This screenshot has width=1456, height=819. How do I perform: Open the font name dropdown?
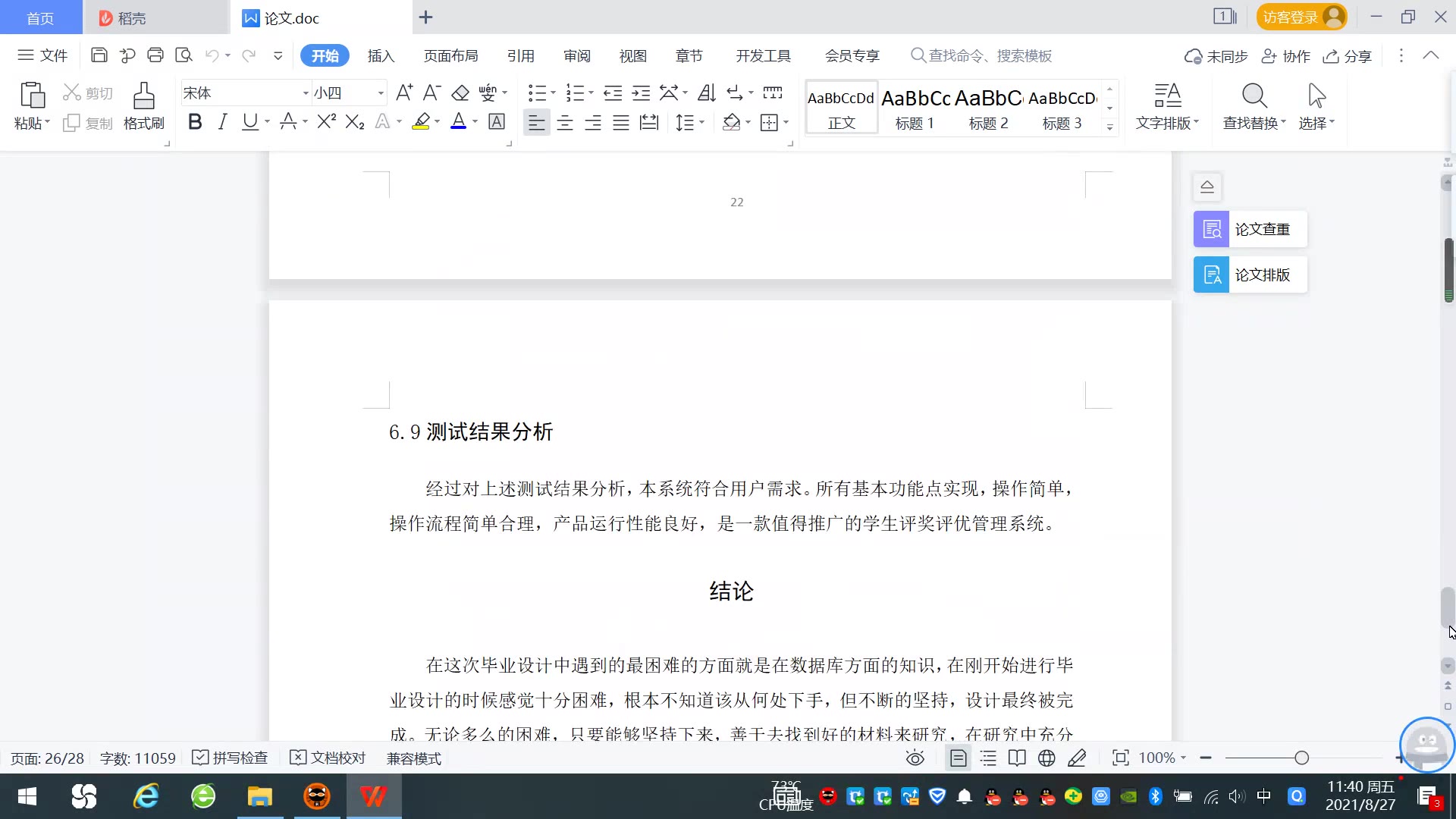pos(306,93)
